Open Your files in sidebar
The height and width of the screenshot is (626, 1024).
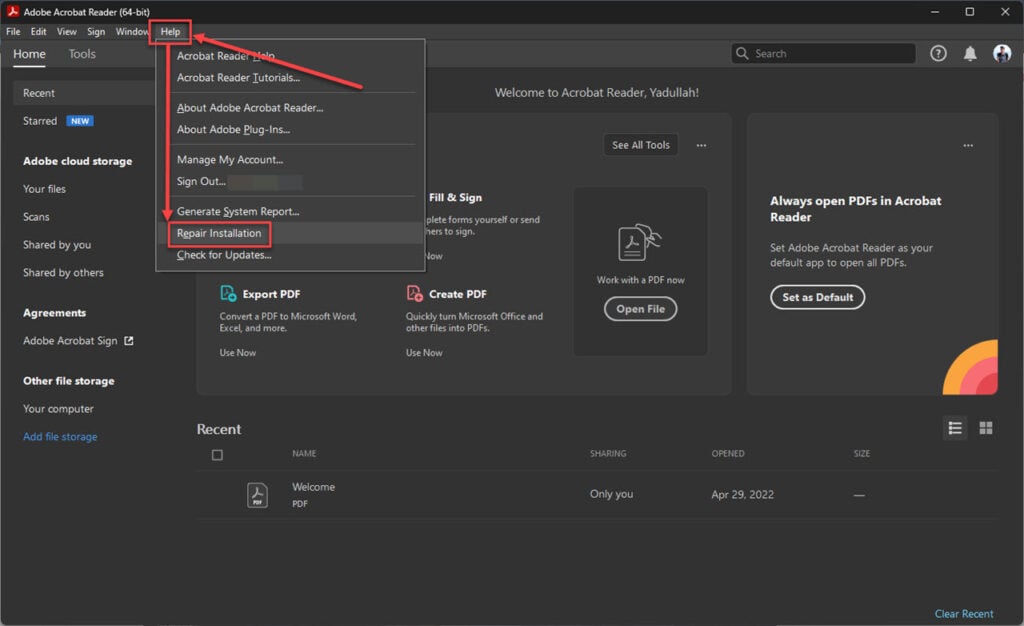click(44, 189)
